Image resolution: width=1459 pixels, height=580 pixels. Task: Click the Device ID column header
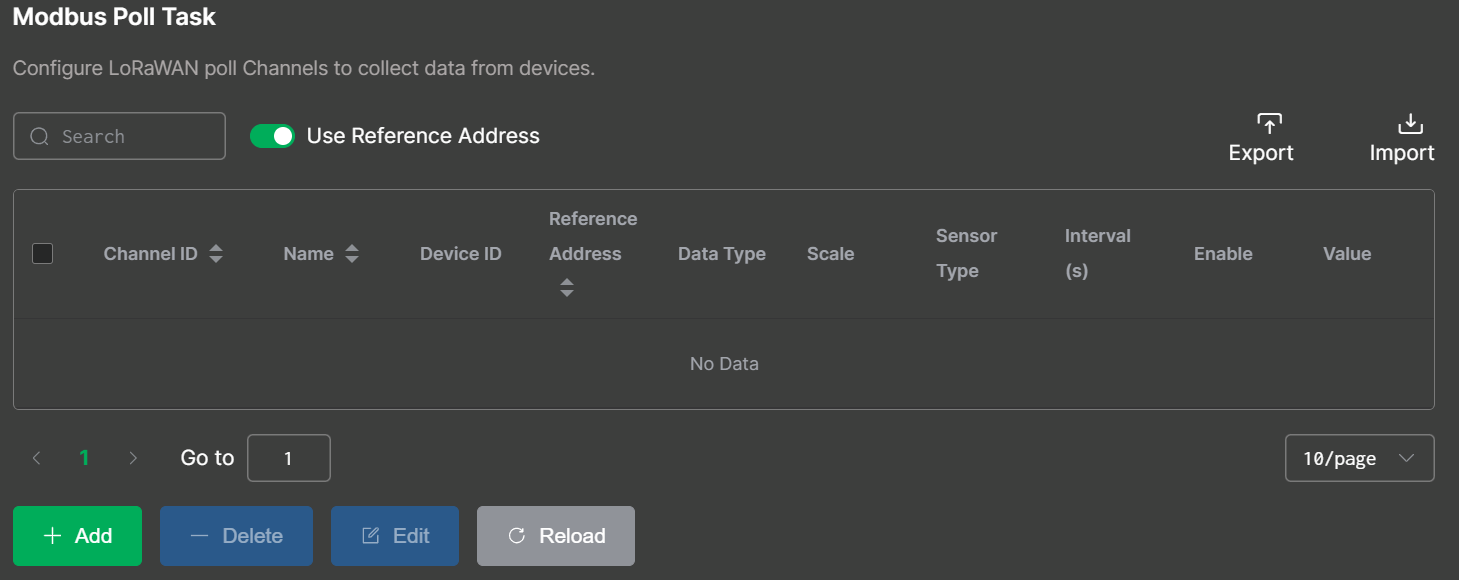click(x=461, y=254)
